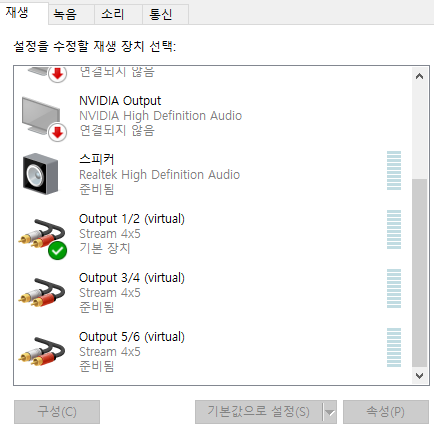Click the level meter beside 스피커

point(394,171)
